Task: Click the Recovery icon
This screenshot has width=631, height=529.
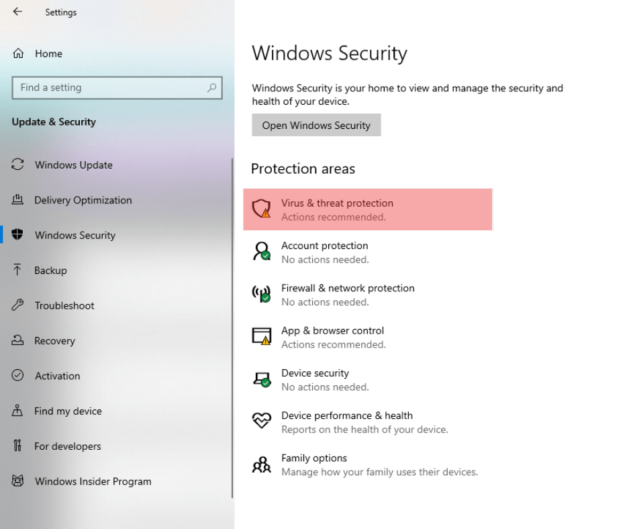Action: (17, 340)
